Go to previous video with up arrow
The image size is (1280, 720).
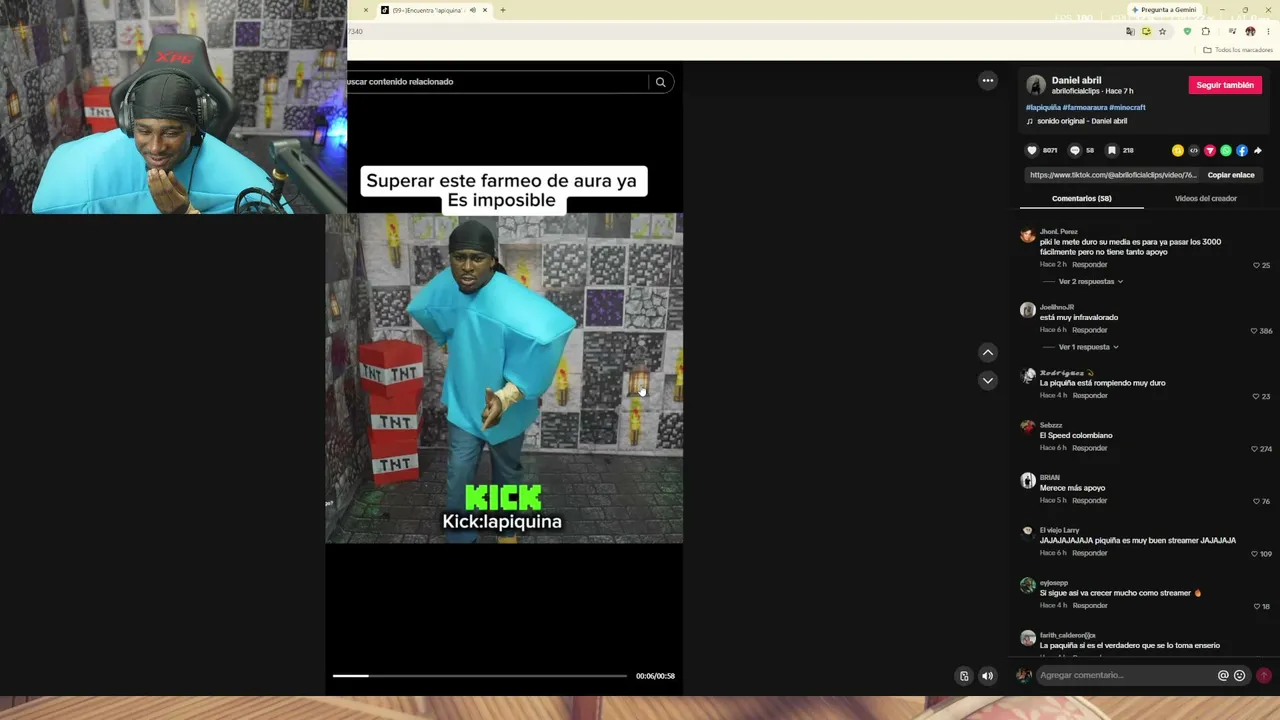(x=988, y=352)
